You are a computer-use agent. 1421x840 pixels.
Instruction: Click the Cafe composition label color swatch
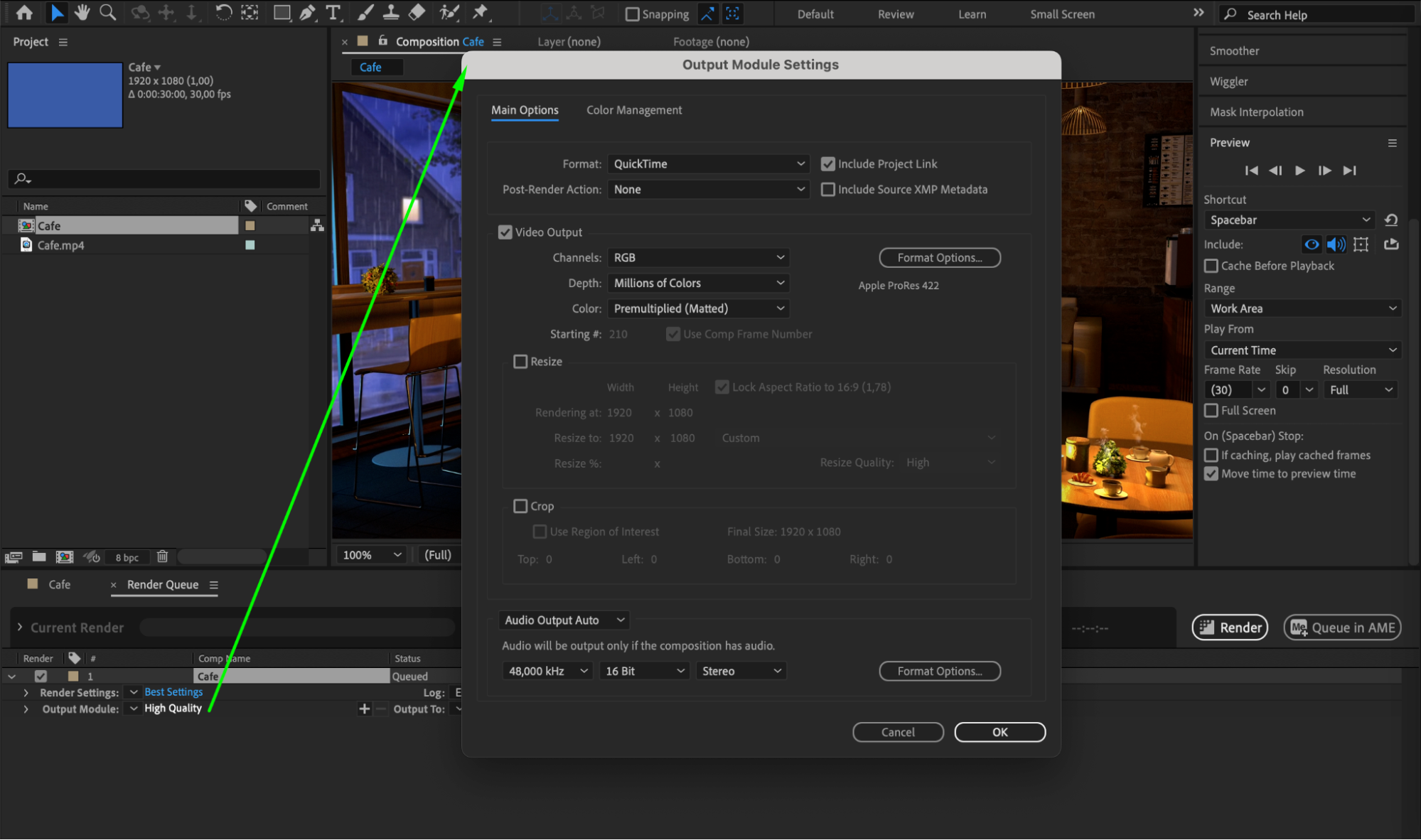tap(250, 226)
